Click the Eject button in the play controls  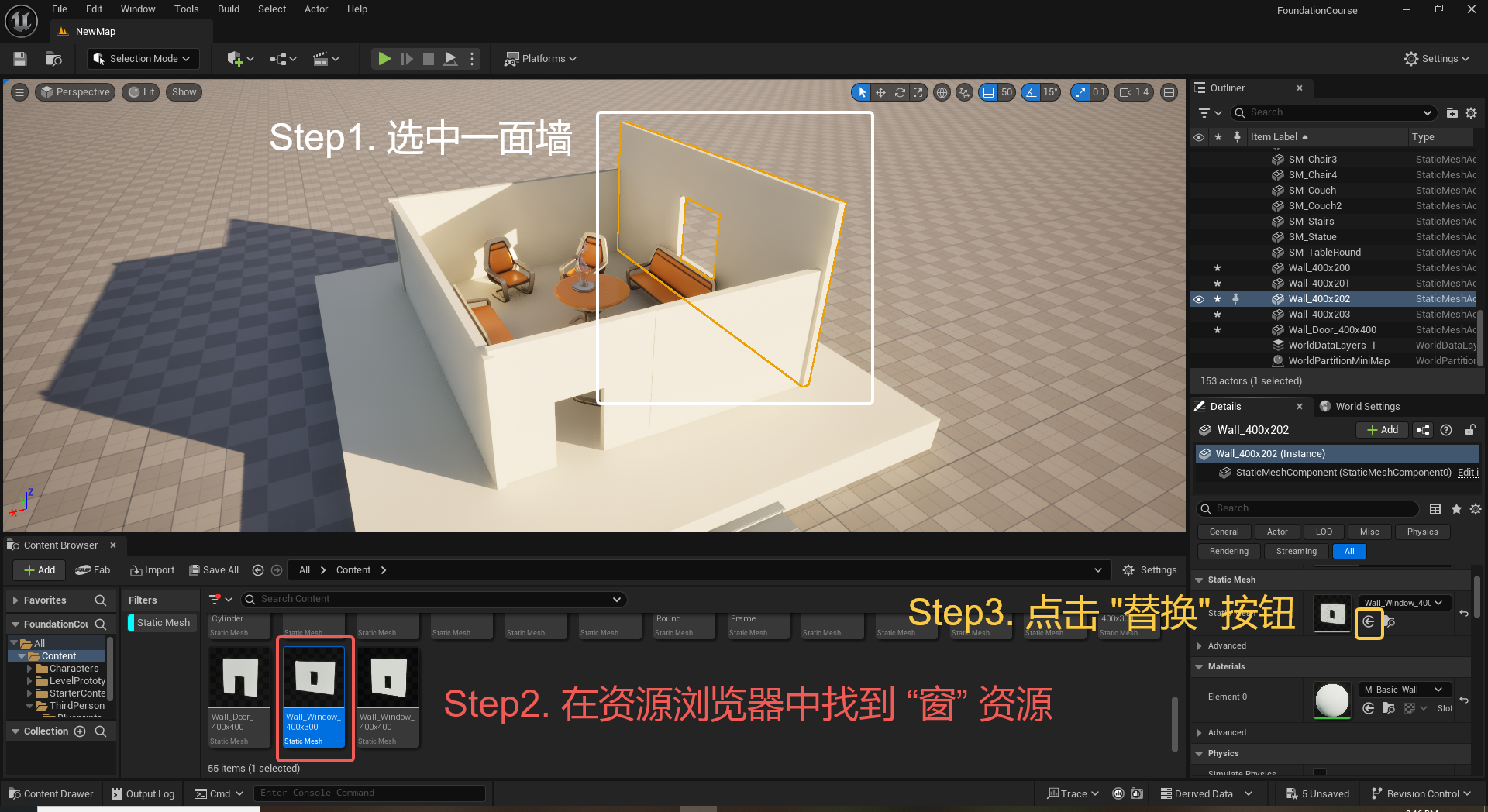tap(450, 59)
